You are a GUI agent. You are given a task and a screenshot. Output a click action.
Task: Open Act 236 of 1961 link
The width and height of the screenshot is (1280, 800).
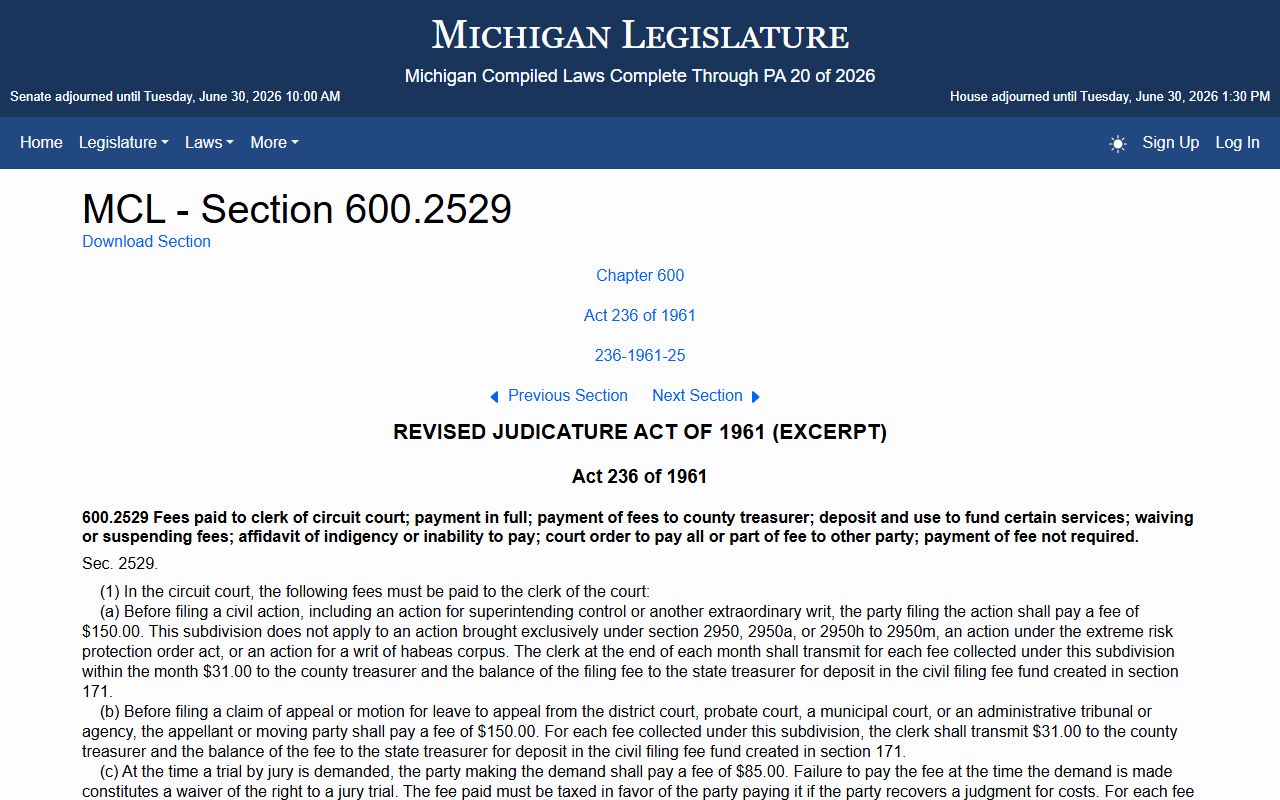click(640, 315)
